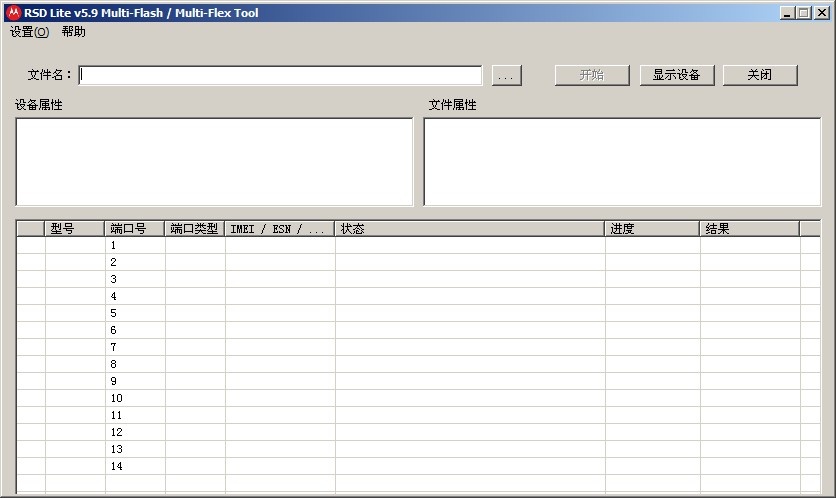836x498 pixels.
Task: Minimize the RSD Lite window
Action: (x=787, y=13)
